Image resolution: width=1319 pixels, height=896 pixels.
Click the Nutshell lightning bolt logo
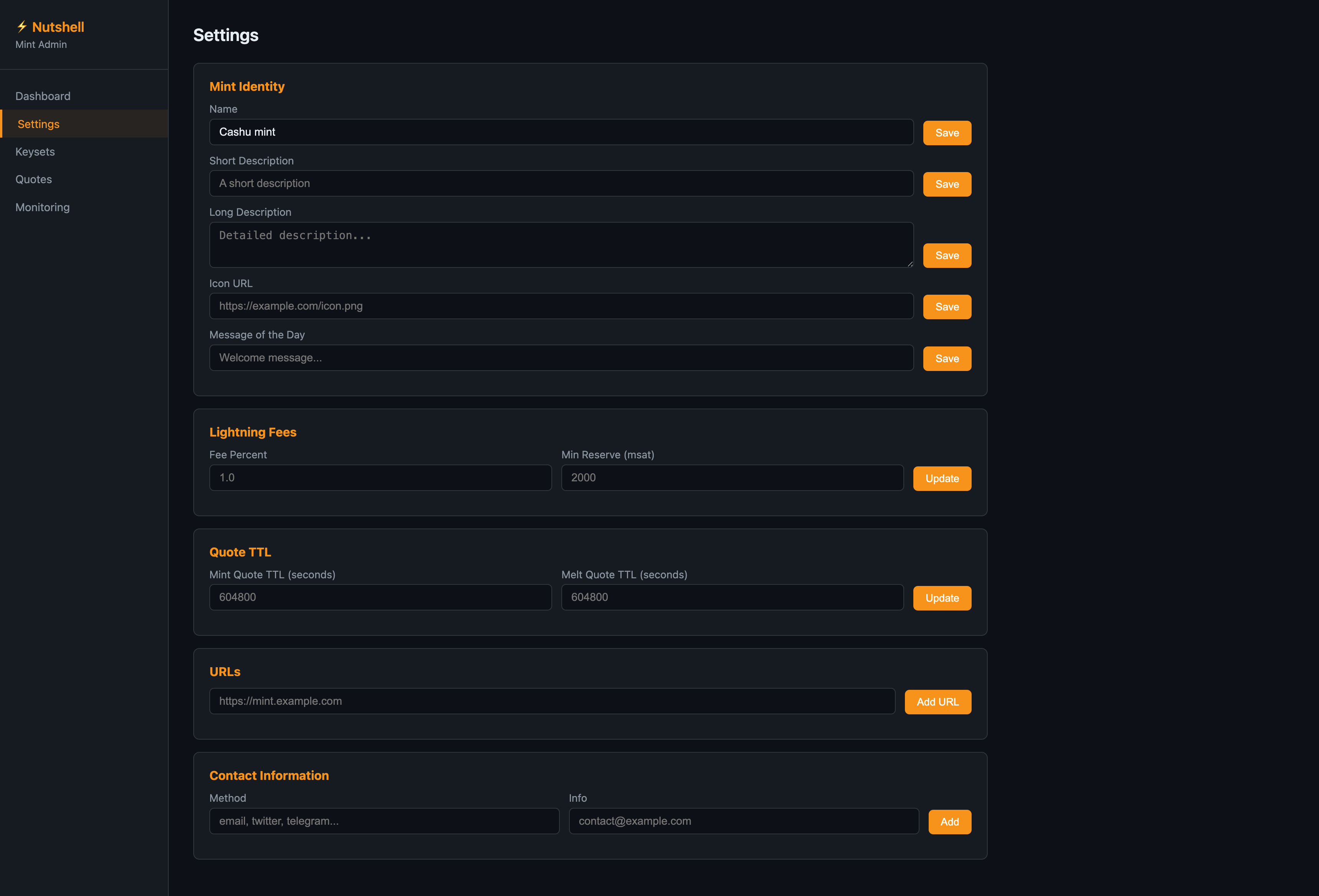click(x=21, y=27)
